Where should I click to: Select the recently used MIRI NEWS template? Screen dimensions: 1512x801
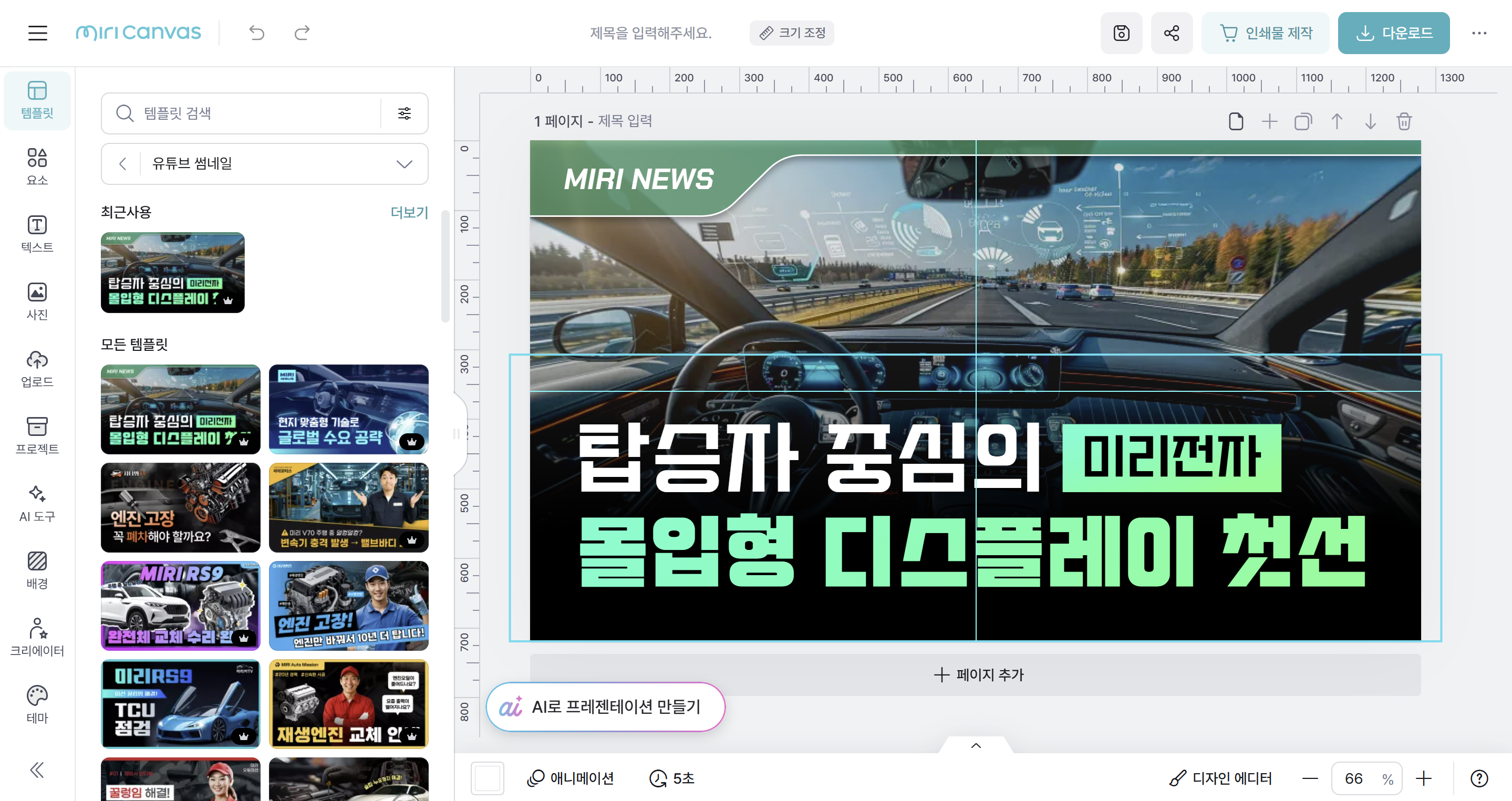pos(172,272)
